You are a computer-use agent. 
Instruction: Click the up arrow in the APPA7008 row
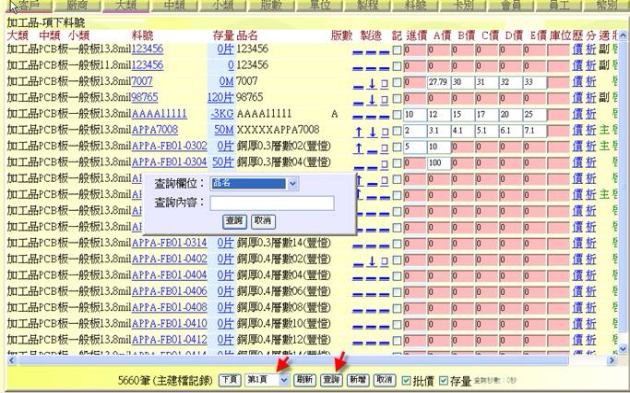pyautogui.click(x=358, y=131)
